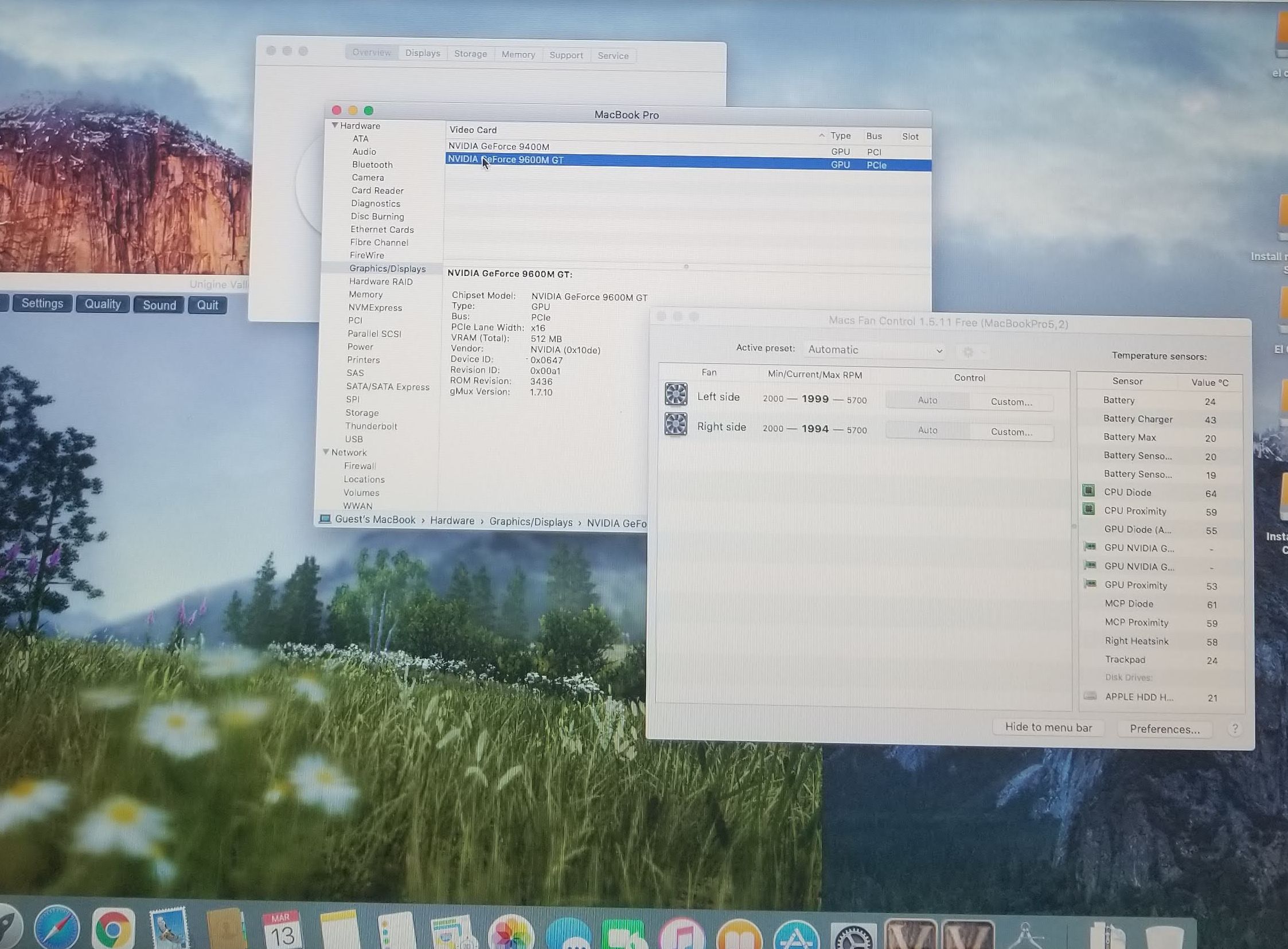Open the Active preset Automatic dropdown

tap(875, 350)
